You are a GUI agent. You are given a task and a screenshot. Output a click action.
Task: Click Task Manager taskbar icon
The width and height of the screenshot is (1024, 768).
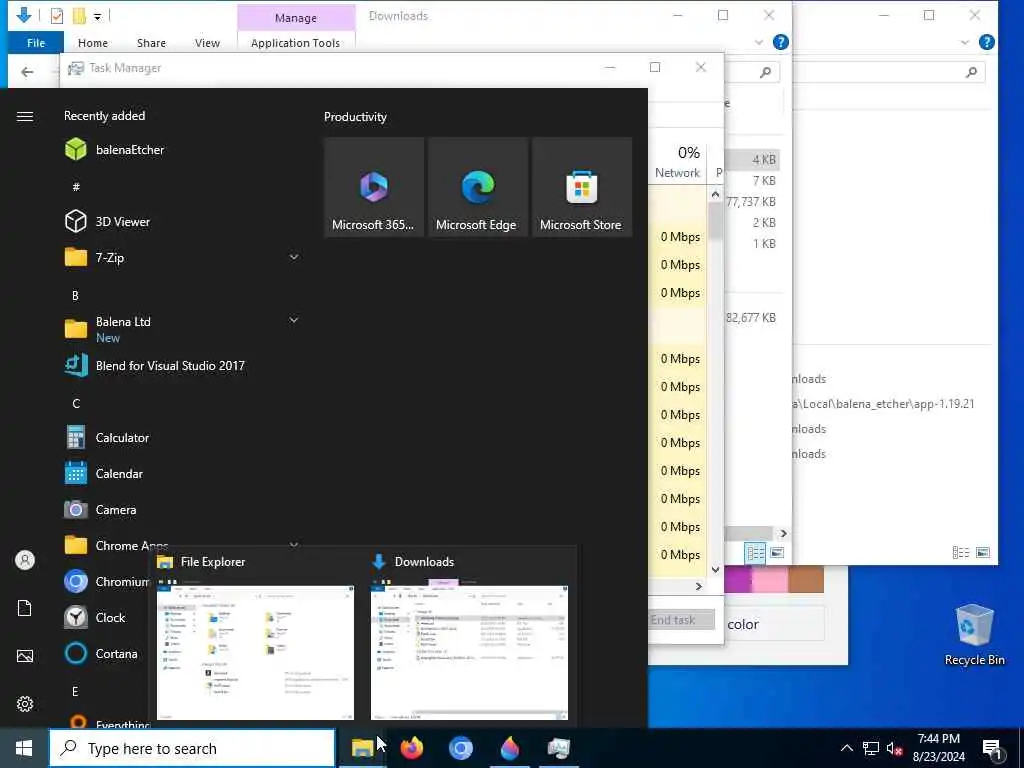point(559,748)
